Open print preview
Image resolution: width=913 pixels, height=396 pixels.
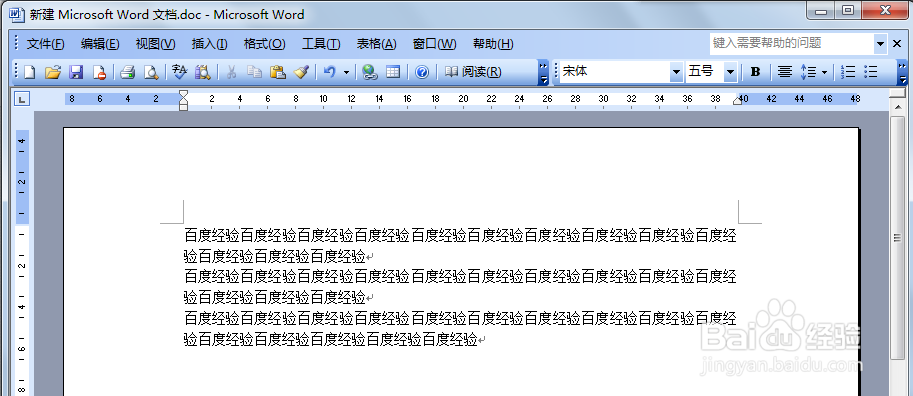tap(151, 72)
